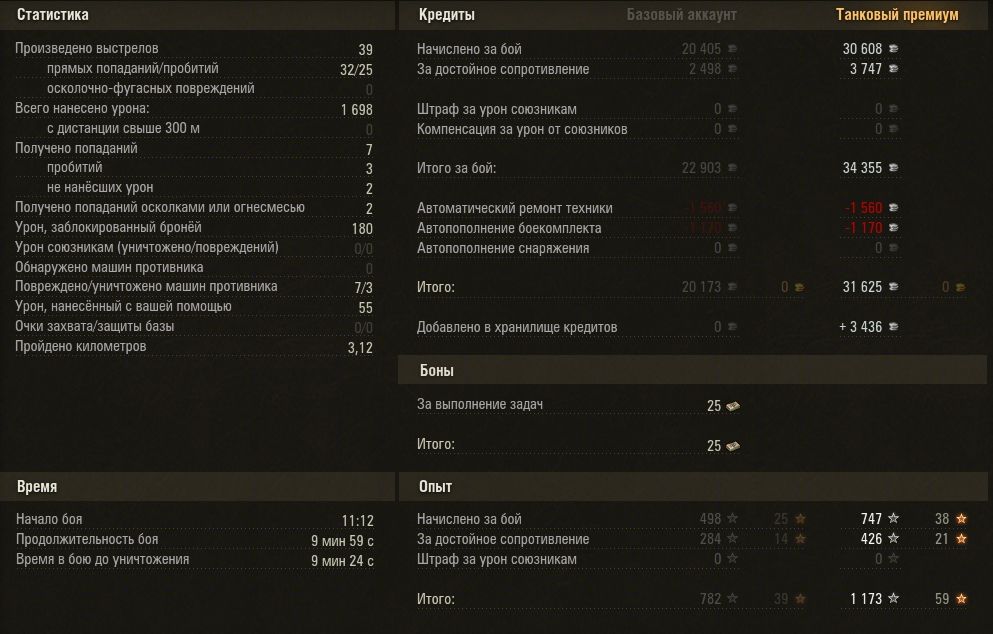993x634 pixels.
Task: Click the credits icon beside 34 355
Action: 893,168
